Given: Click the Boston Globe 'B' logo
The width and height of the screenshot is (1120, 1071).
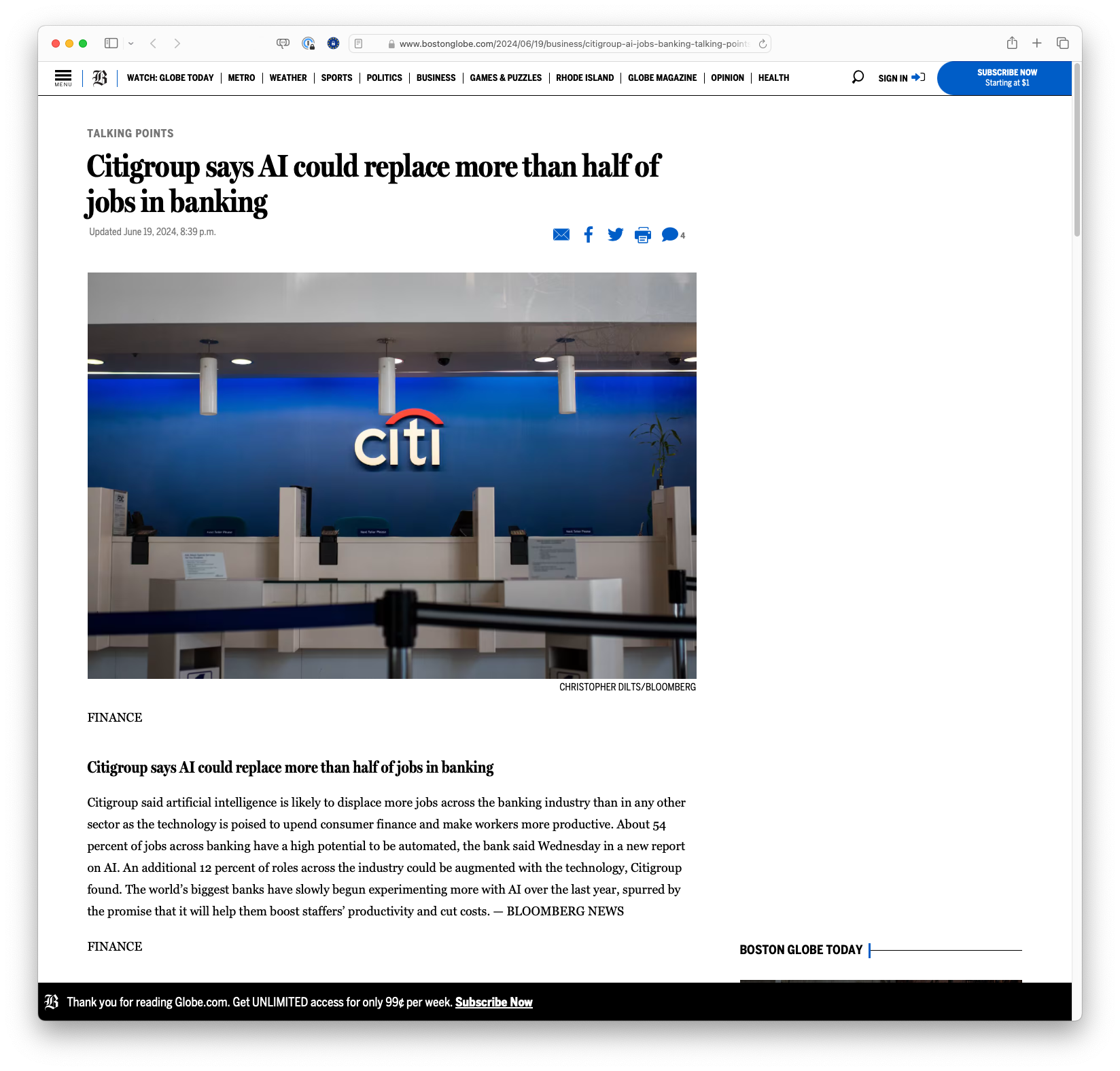Looking at the screenshot, I should [x=99, y=77].
